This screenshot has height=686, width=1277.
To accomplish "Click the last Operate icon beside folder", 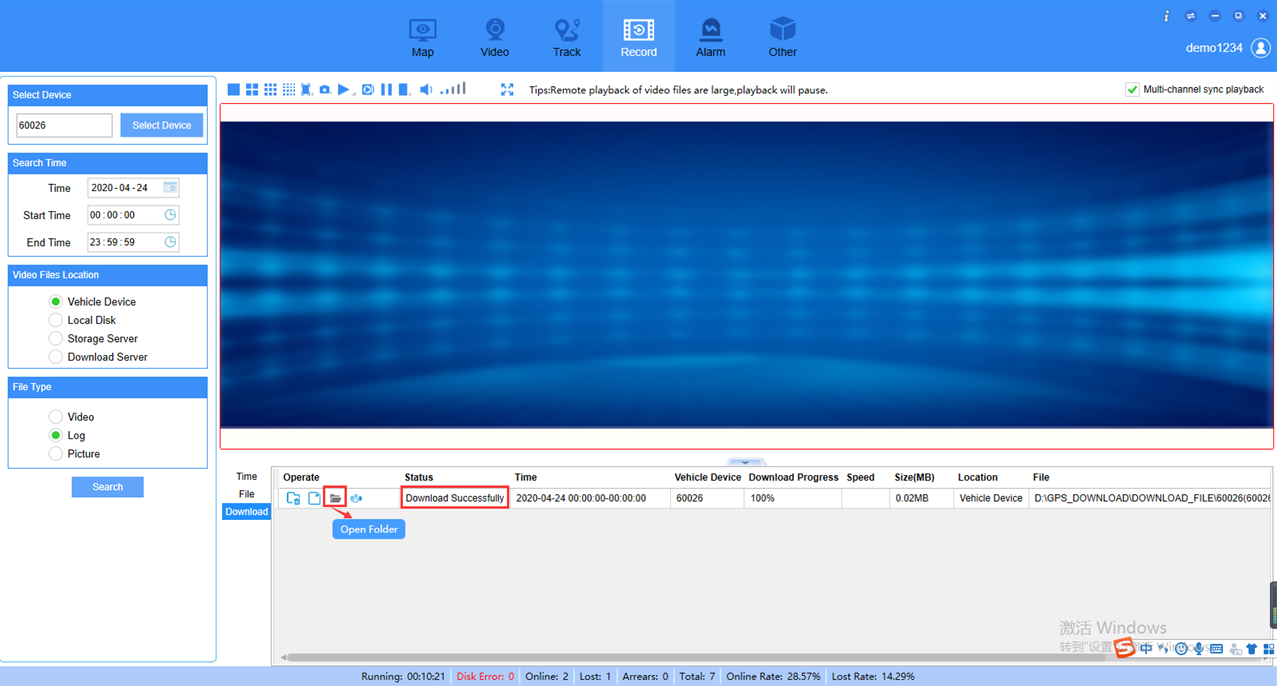I will tap(356, 498).
